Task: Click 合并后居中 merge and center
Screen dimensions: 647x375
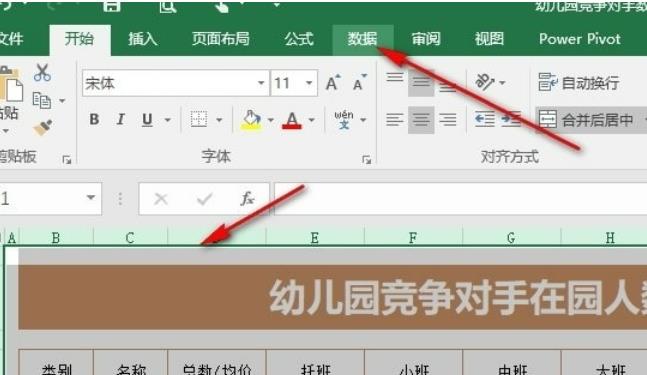Action: click(586, 120)
